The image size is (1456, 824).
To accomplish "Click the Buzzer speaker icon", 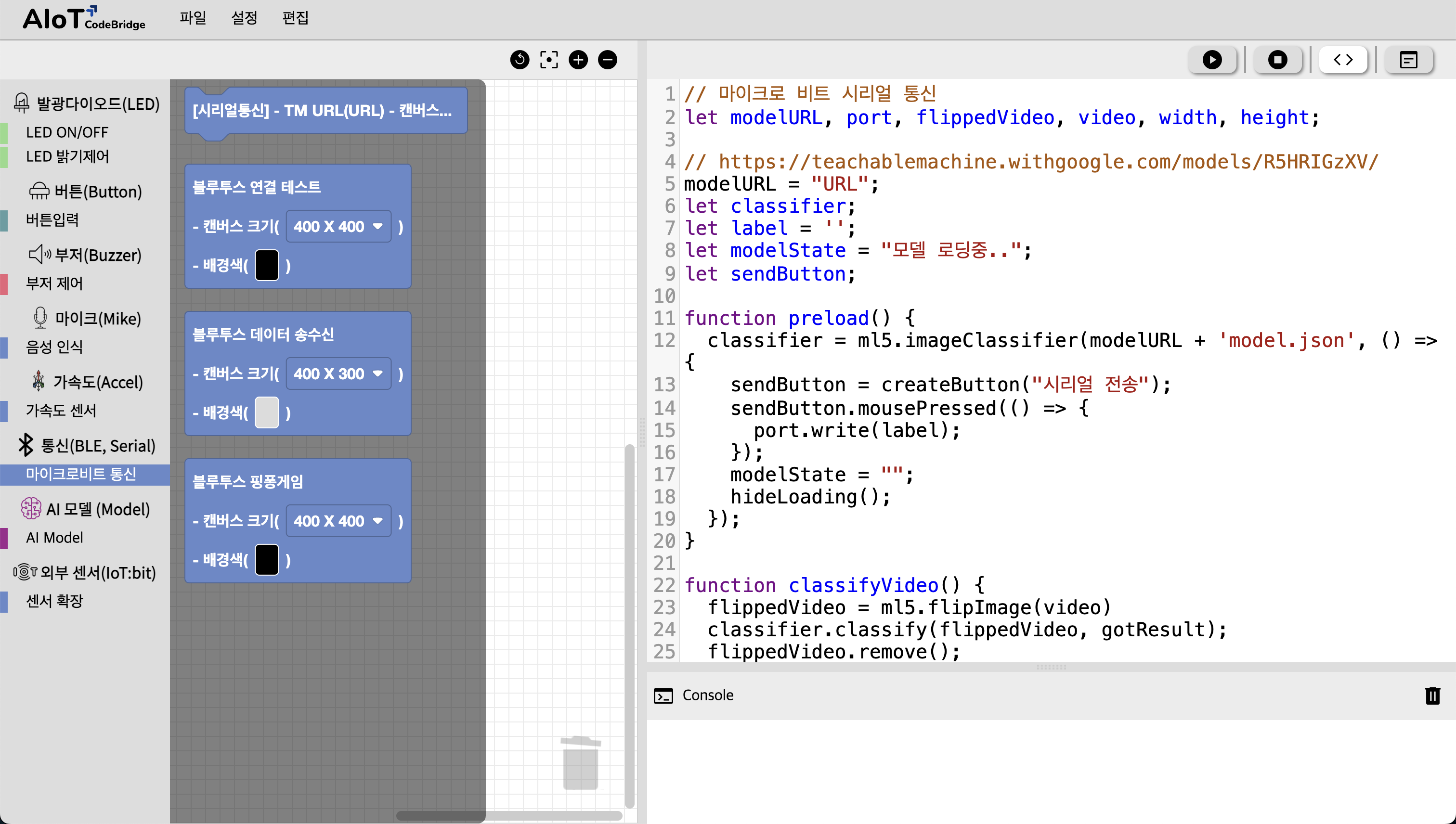I will click(39, 255).
